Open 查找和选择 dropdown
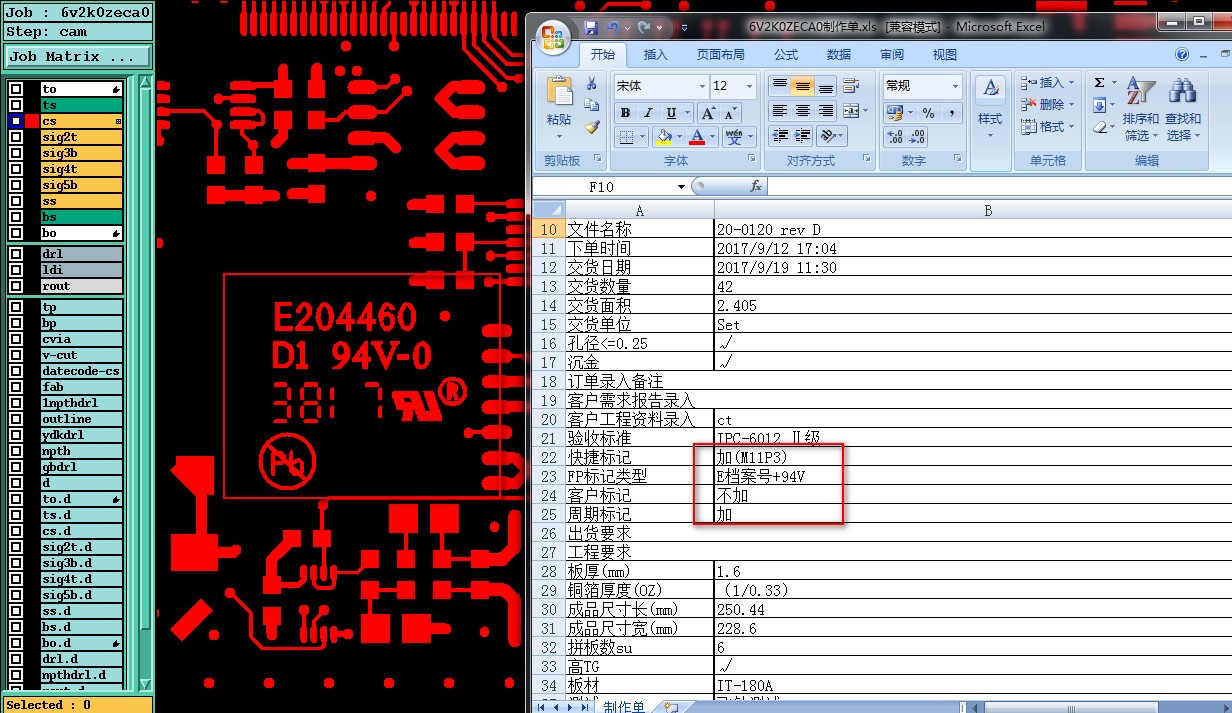Image resolution: width=1232 pixels, height=713 pixels. [x=1183, y=111]
